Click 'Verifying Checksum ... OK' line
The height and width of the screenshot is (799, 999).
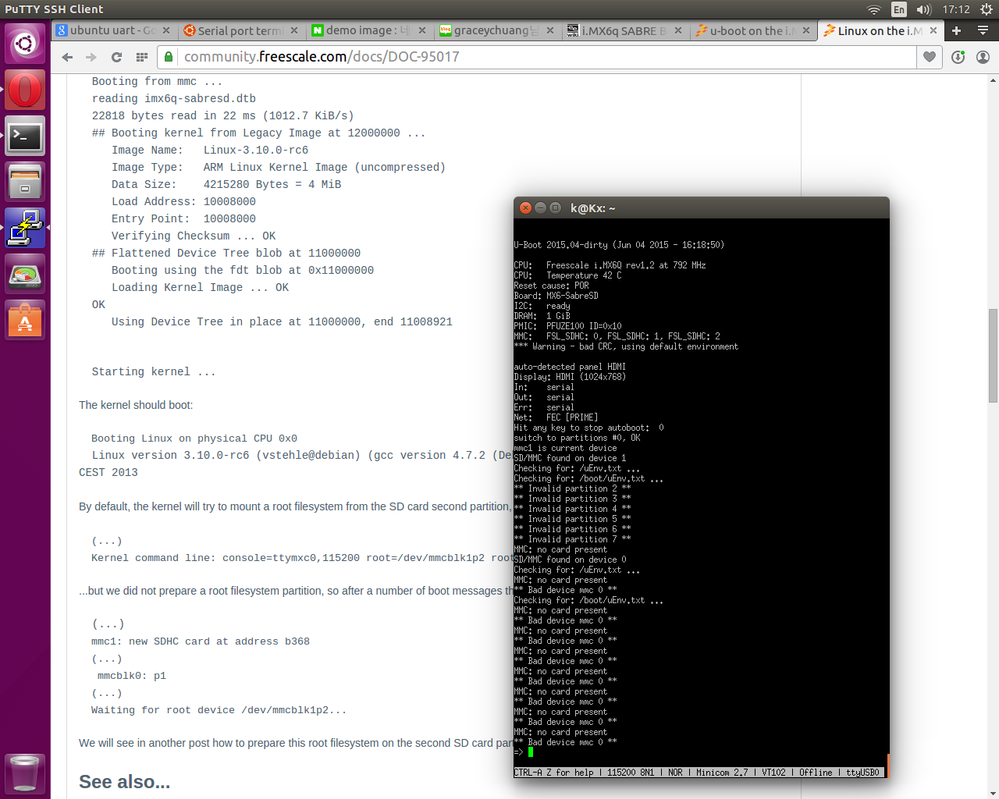(194, 236)
